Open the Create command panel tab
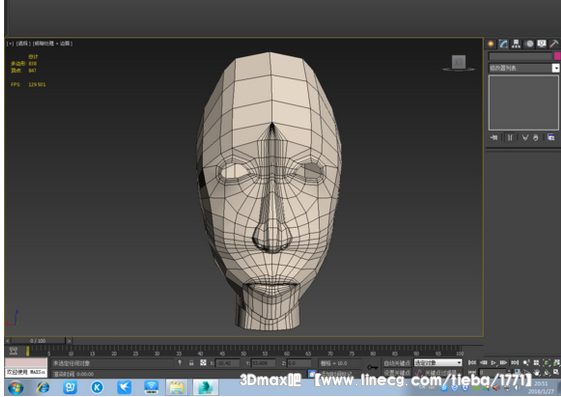This screenshot has width=561, height=397. pos(491,44)
